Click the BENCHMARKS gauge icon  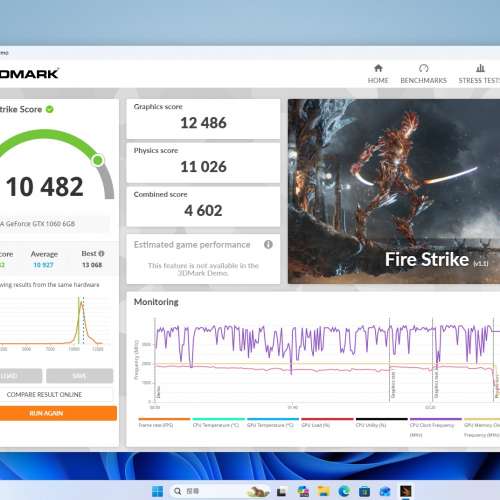click(424, 68)
